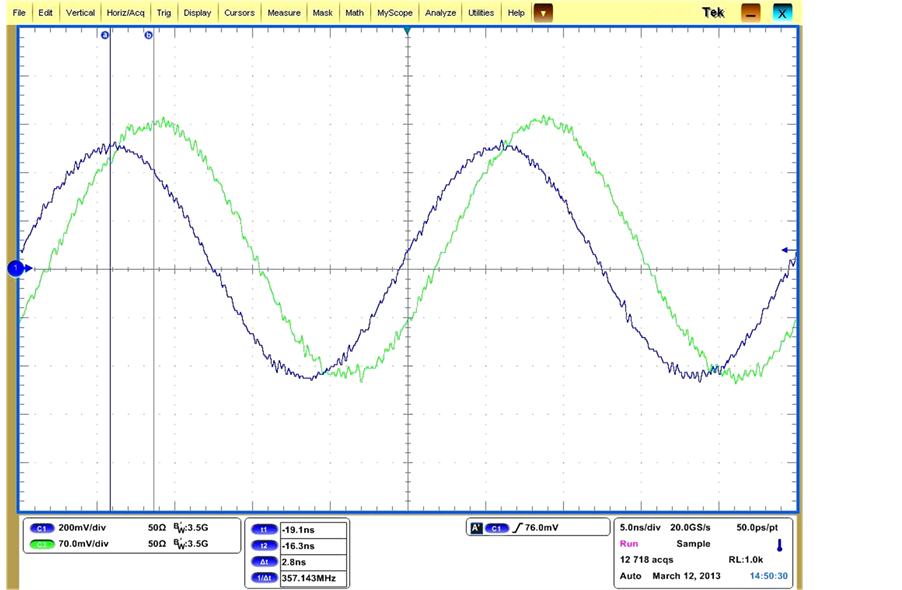Expand the brown dropdown arrow after Help
The image size is (902, 590).
click(x=543, y=13)
